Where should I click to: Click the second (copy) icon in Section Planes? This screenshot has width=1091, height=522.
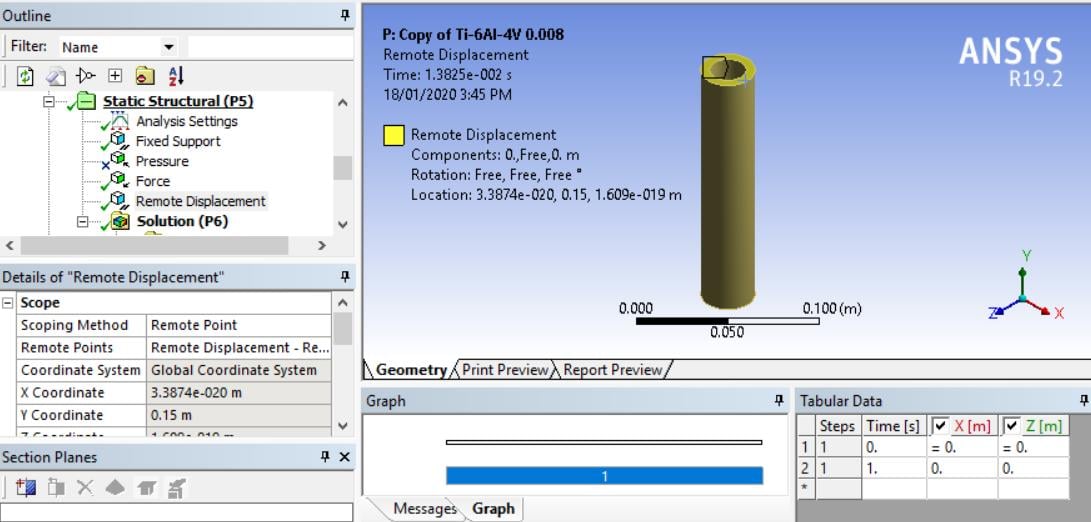click(x=56, y=487)
